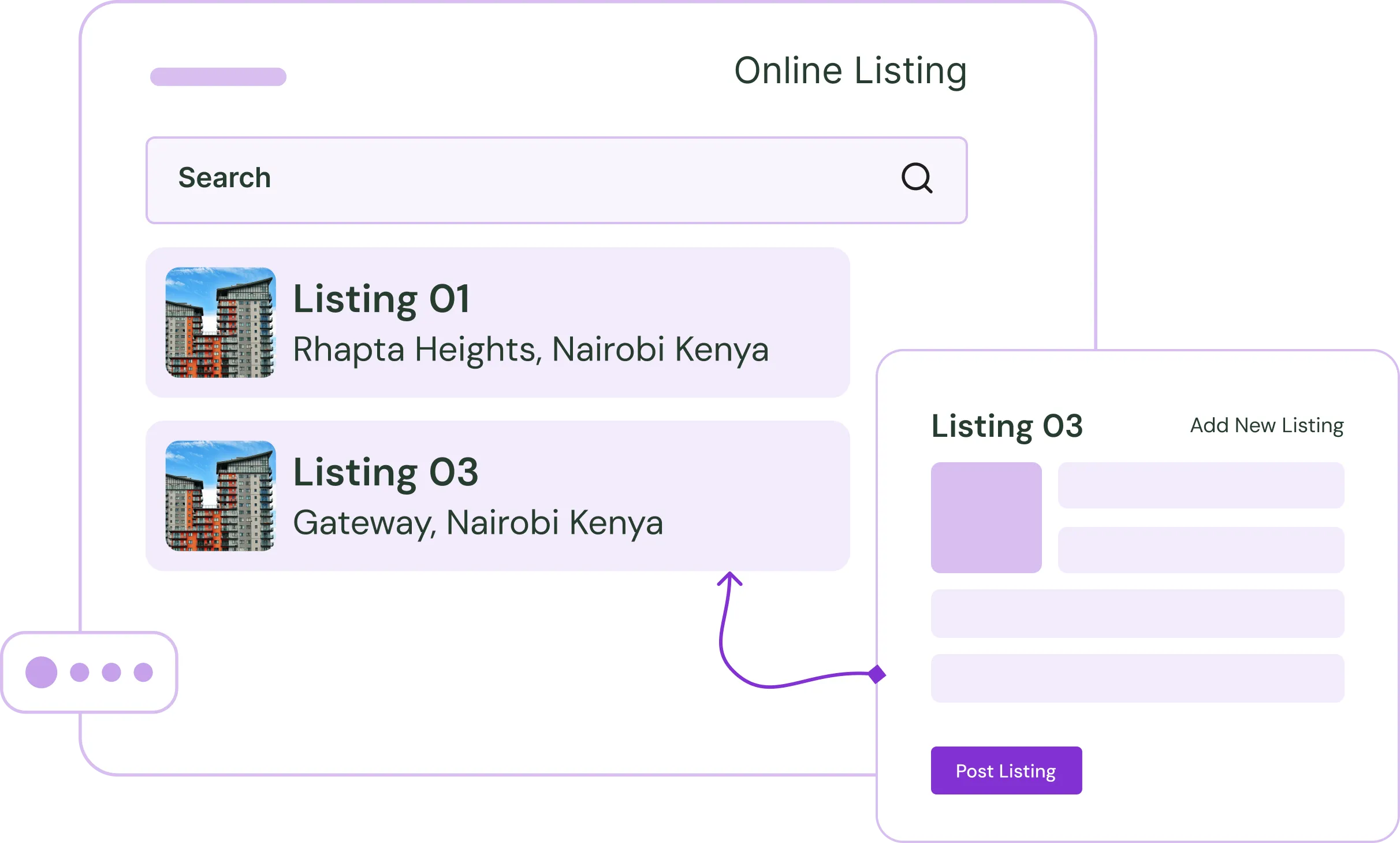Click the first field beside image placeholder
The image size is (1400, 843).
[x=1200, y=485]
